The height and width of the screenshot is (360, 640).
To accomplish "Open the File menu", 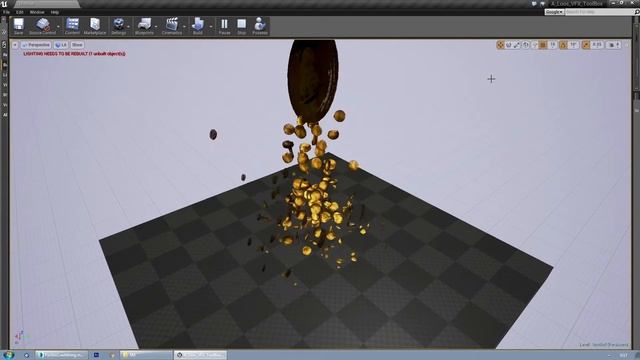I will 7,12.
